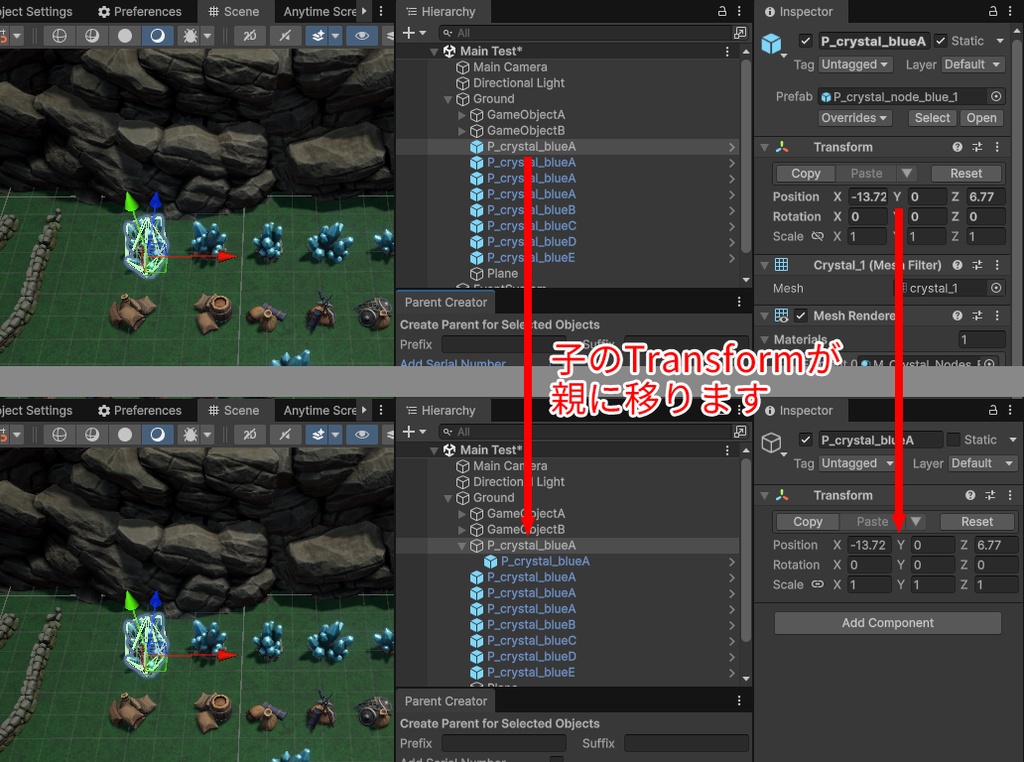Toggle scene visibility eye in upper Scene toolbar

[362, 36]
